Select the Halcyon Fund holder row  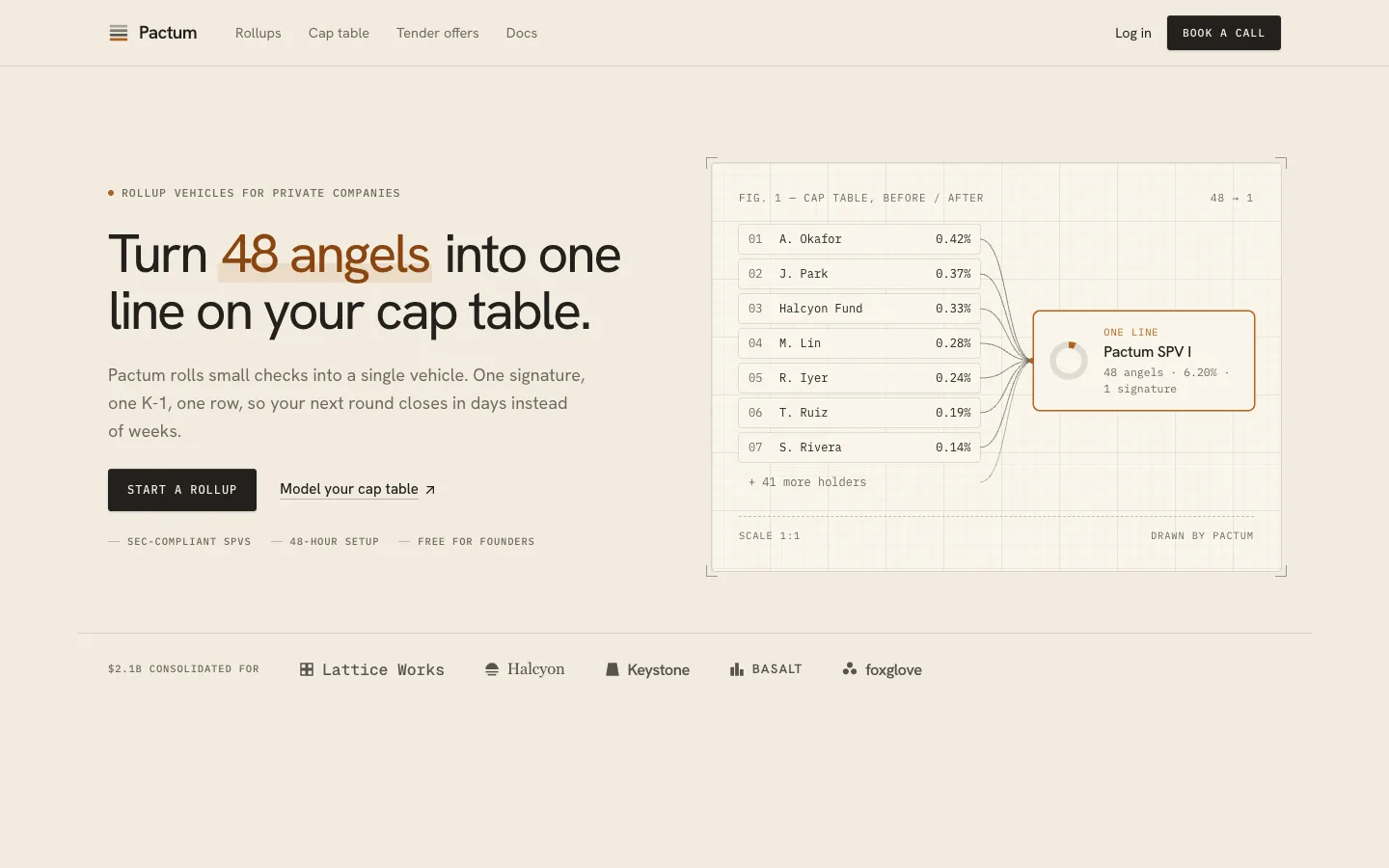point(859,309)
